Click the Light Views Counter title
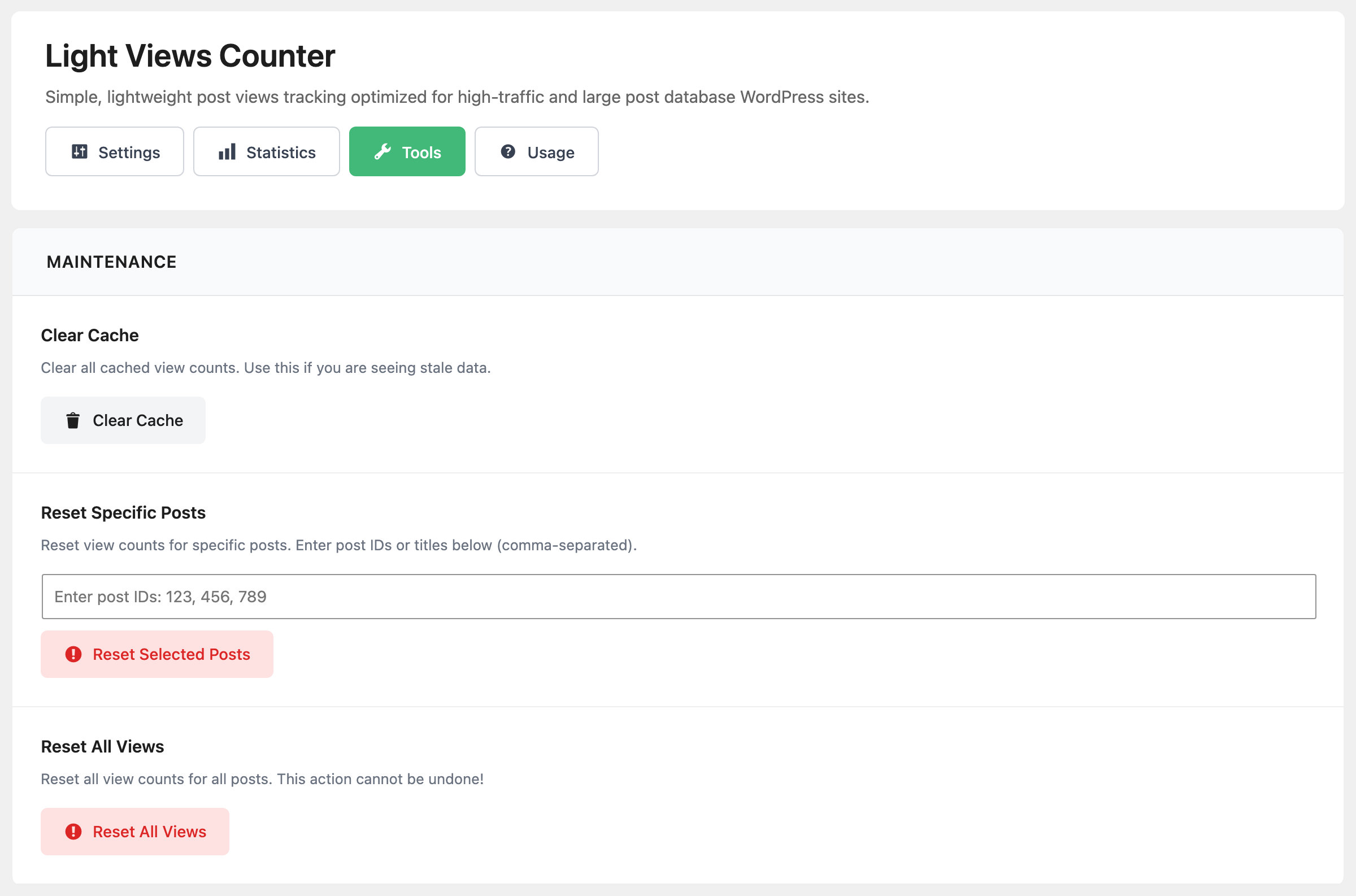The image size is (1356, 896). [190, 56]
